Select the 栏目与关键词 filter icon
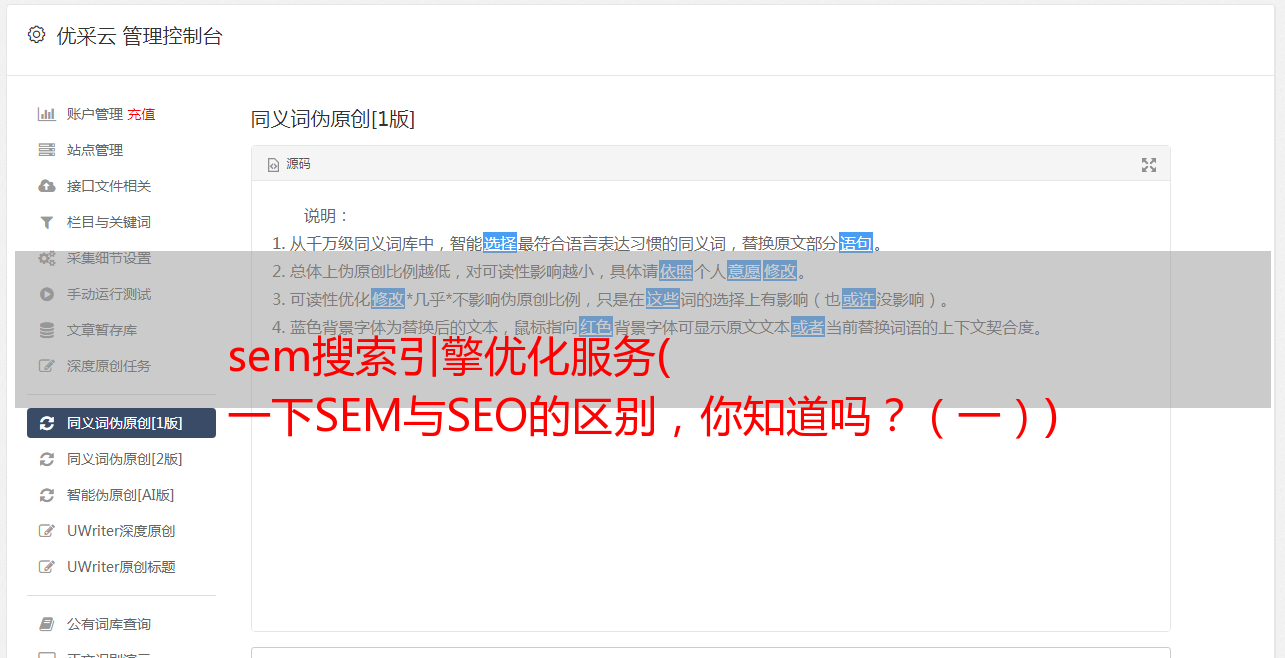 tap(46, 222)
